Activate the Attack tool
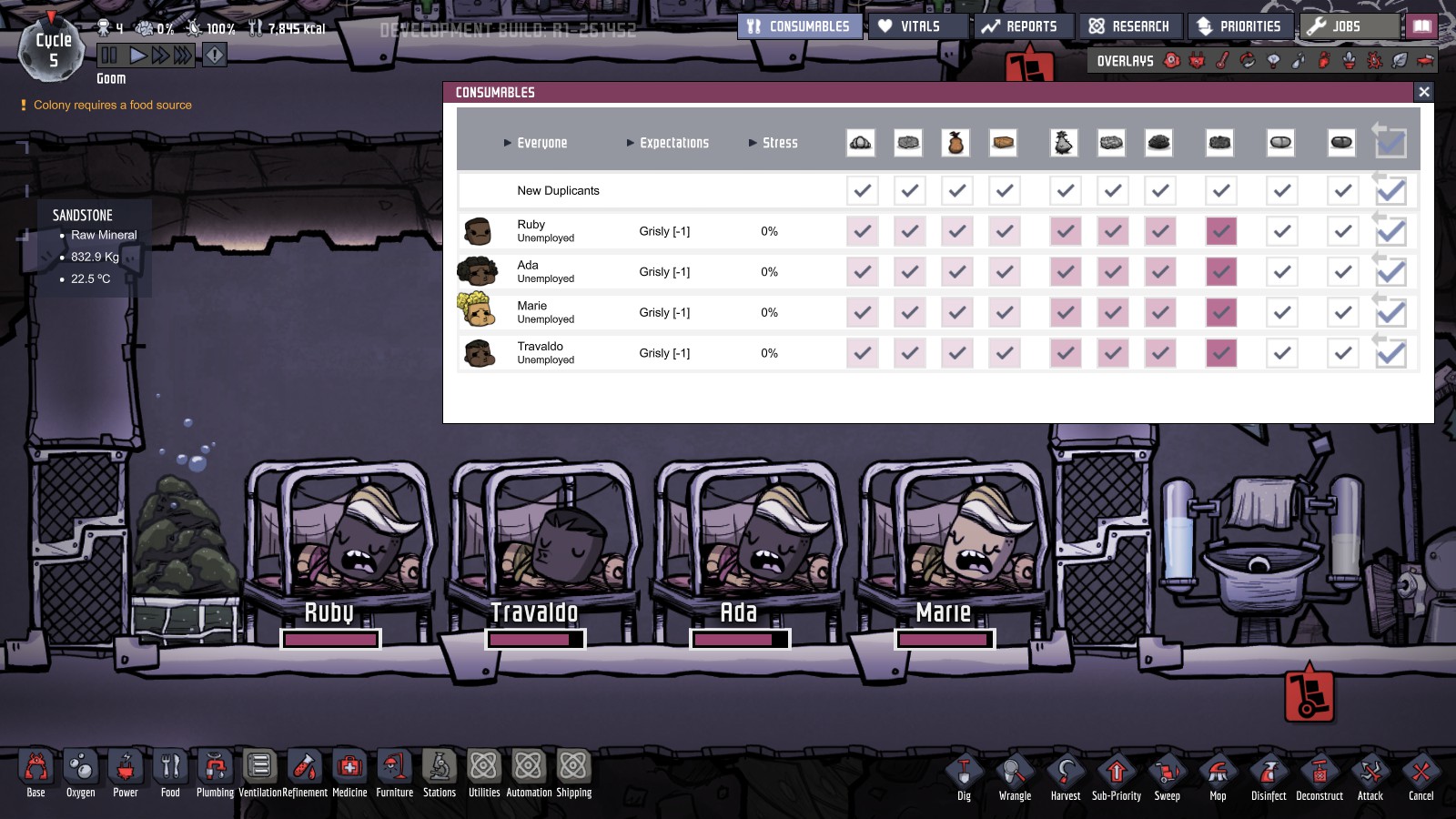Image resolution: width=1456 pixels, height=819 pixels. [1370, 778]
